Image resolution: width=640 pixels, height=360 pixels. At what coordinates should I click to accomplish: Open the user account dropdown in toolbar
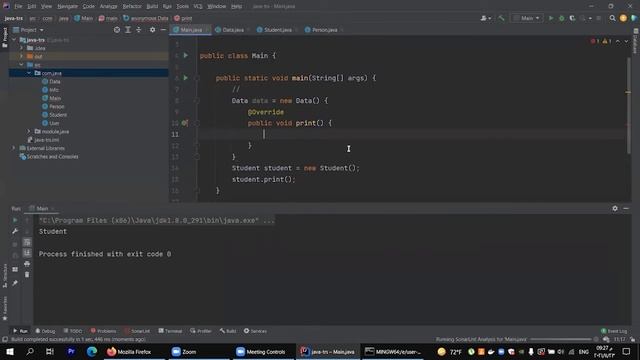[x=486, y=18]
